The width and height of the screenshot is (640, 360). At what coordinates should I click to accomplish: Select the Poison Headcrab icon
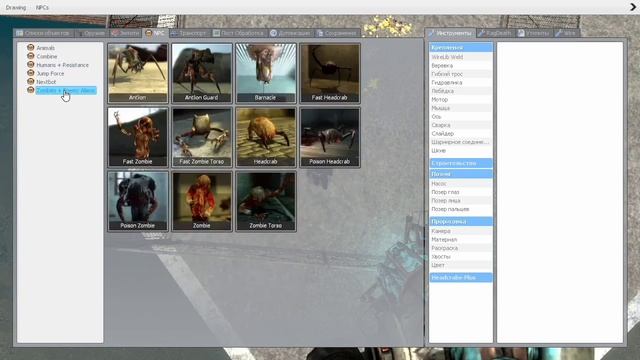click(x=330, y=137)
